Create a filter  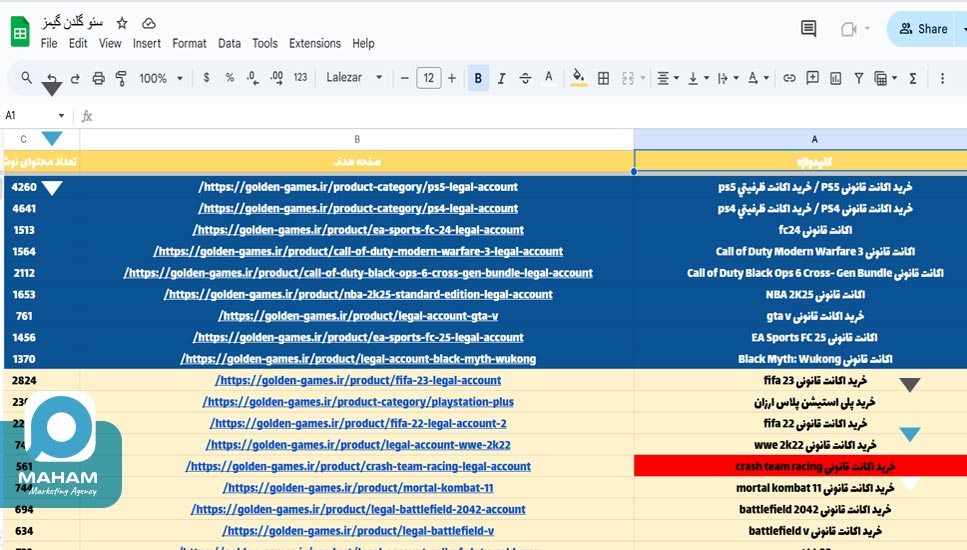[x=858, y=78]
